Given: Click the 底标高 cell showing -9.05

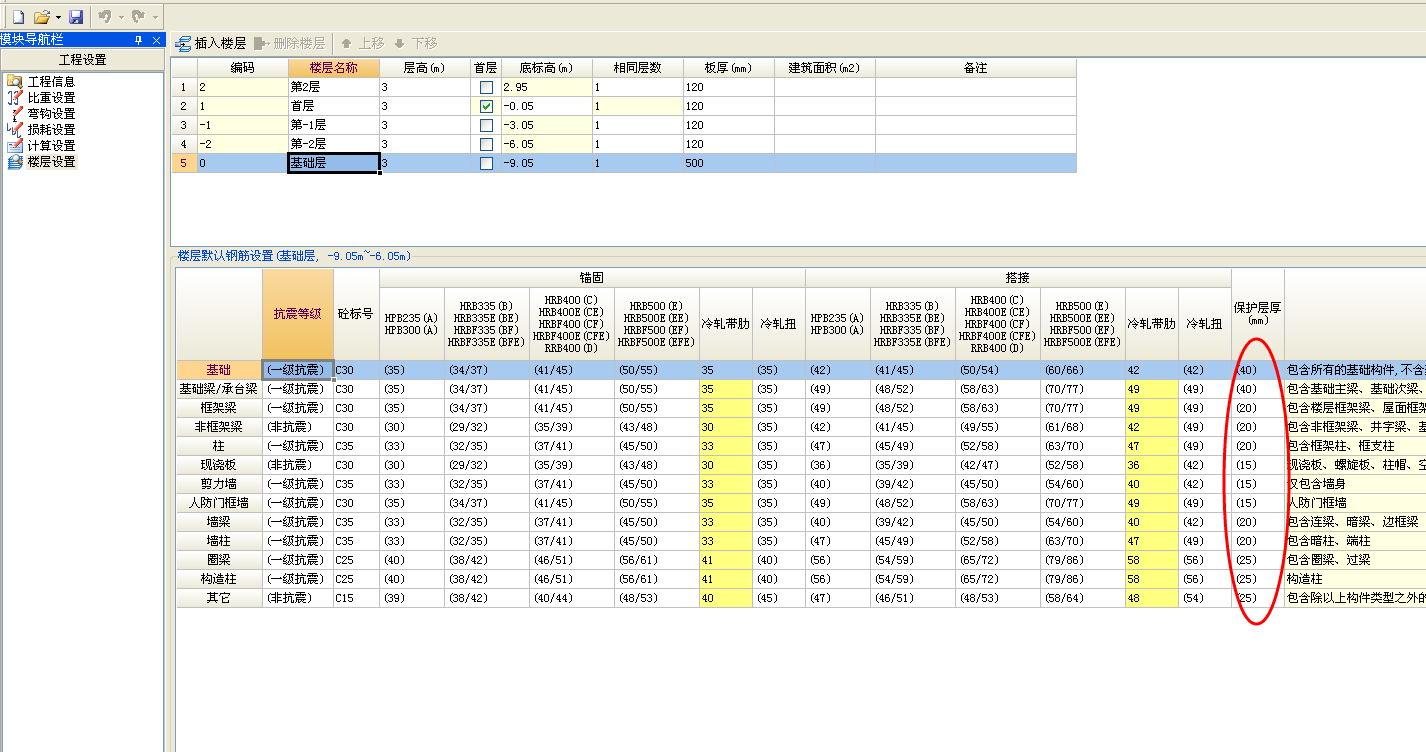Looking at the screenshot, I should coord(546,163).
